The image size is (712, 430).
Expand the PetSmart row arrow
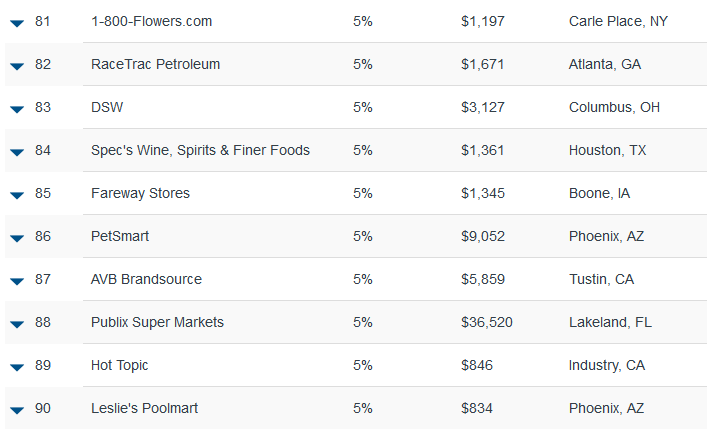click(17, 239)
